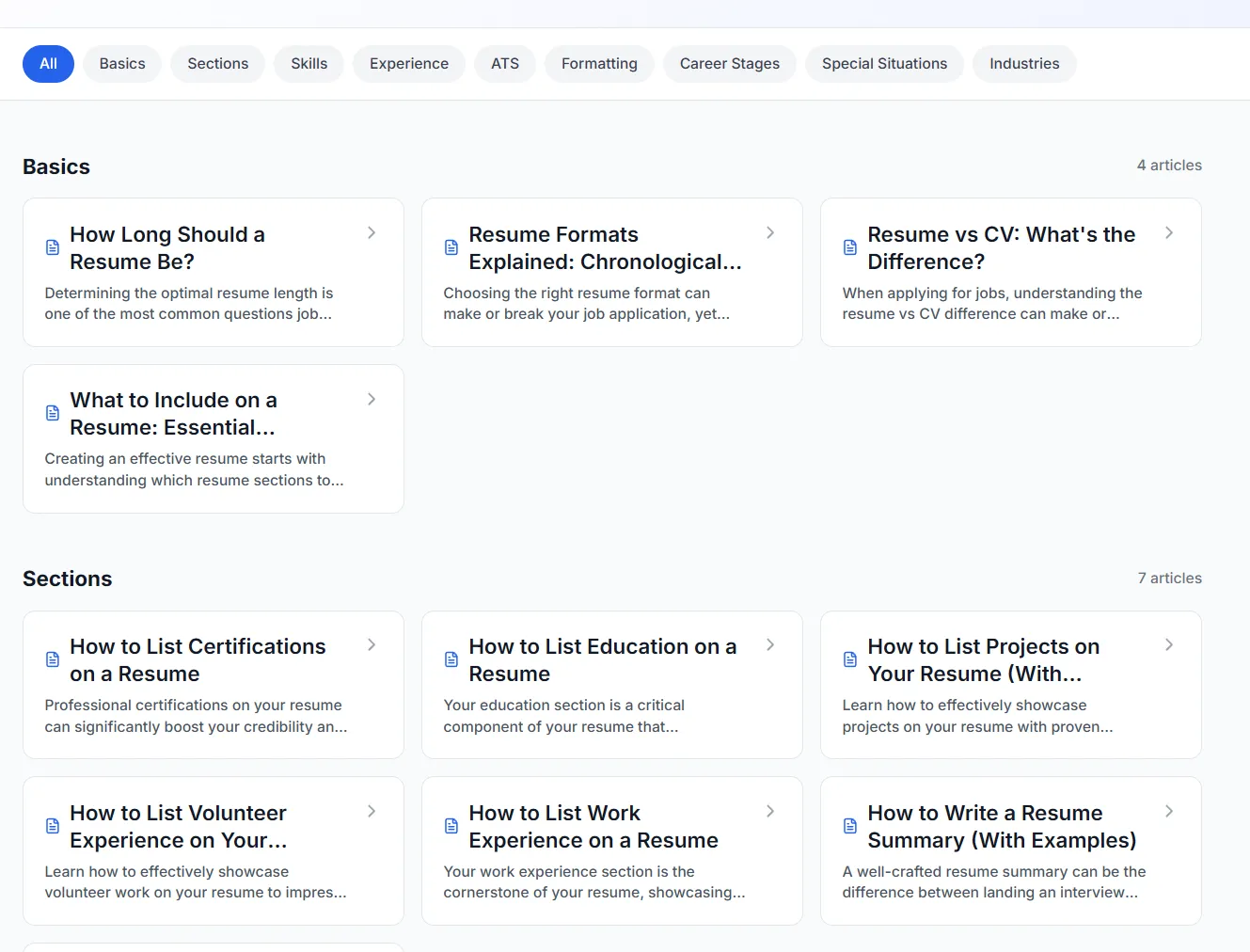Click chevron arrow on How to List Volunteer Experience card
This screenshot has height=952, width=1250.
tap(372, 811)
